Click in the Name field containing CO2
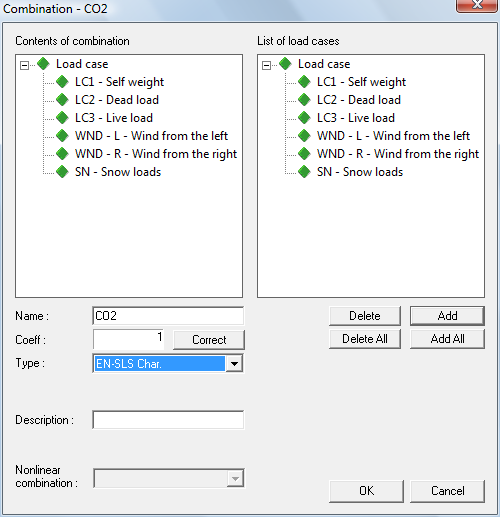 (x=168, y=316)
